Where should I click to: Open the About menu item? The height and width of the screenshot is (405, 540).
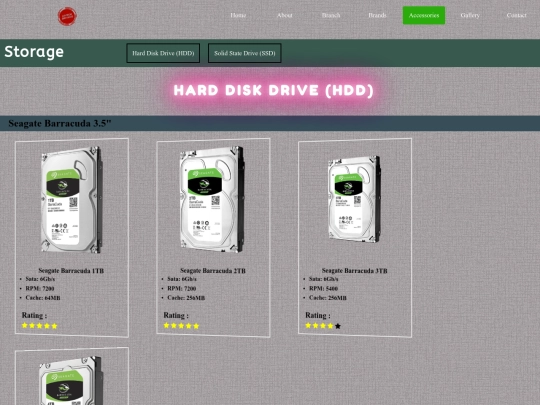click(284, 15)
